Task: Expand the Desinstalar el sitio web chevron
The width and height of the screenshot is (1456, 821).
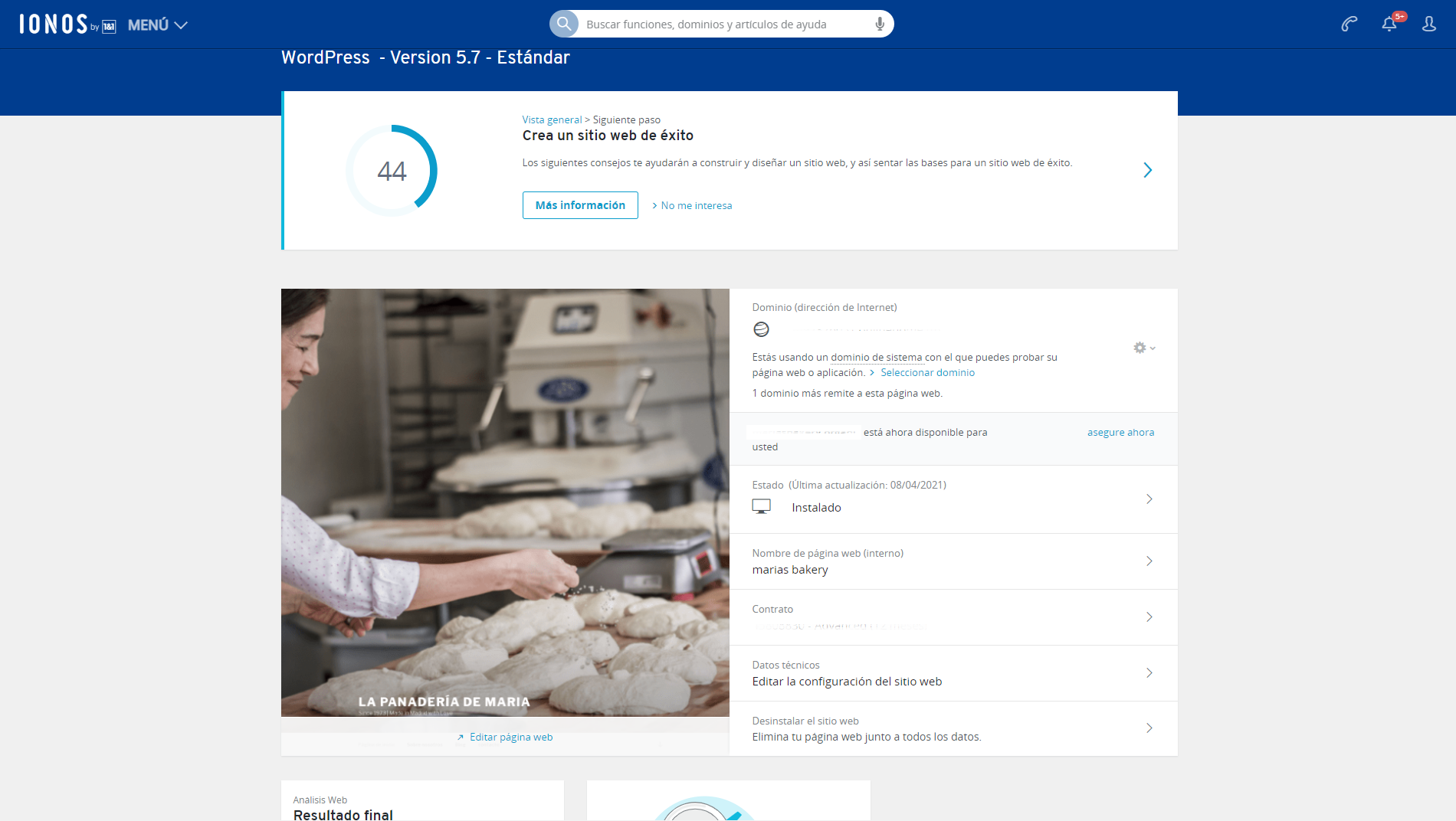Action: pyautogui.click(x=1149, y=728)
